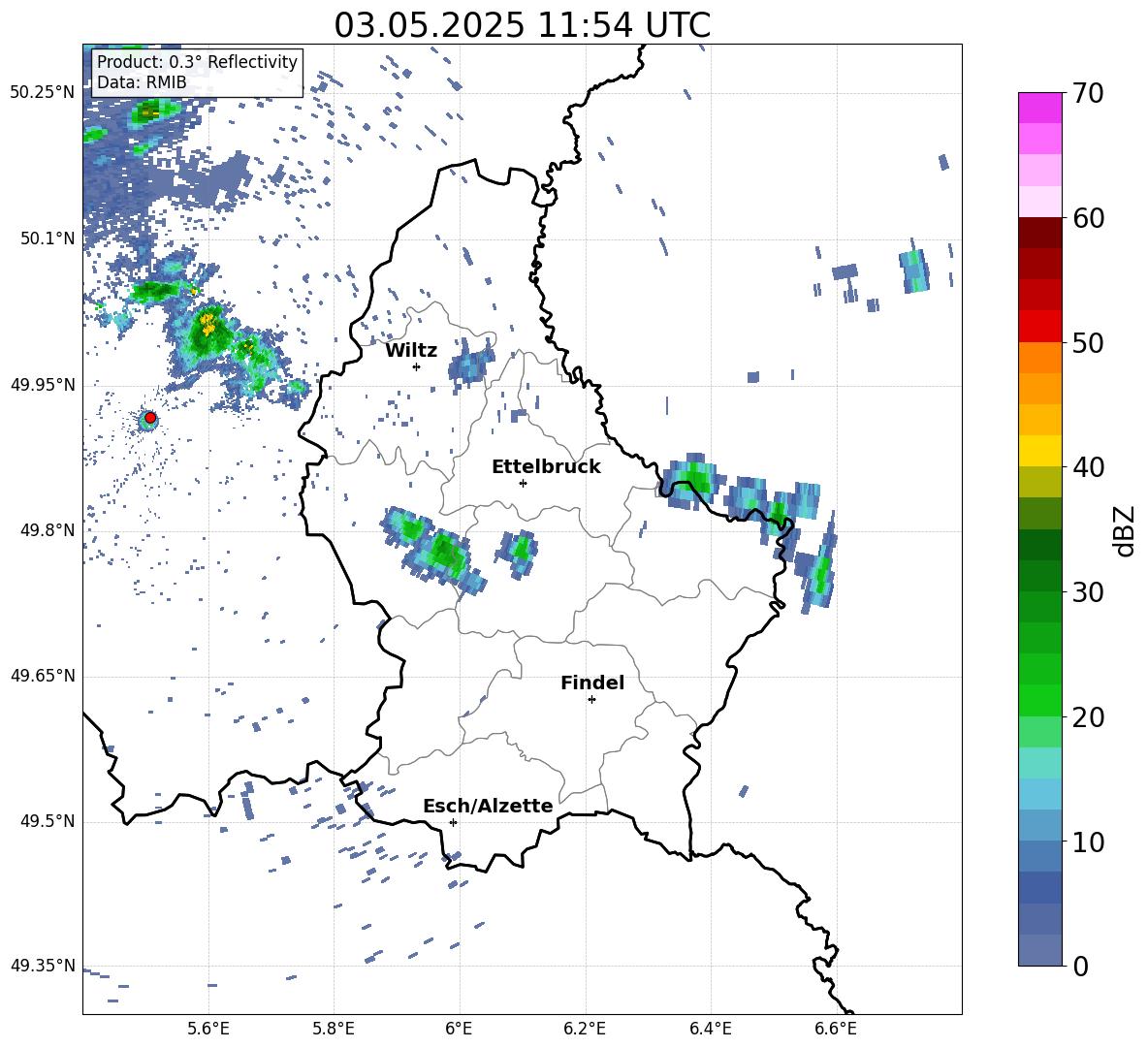
Task: Click the colorbar tick value 50
Action: (1088, 343)
